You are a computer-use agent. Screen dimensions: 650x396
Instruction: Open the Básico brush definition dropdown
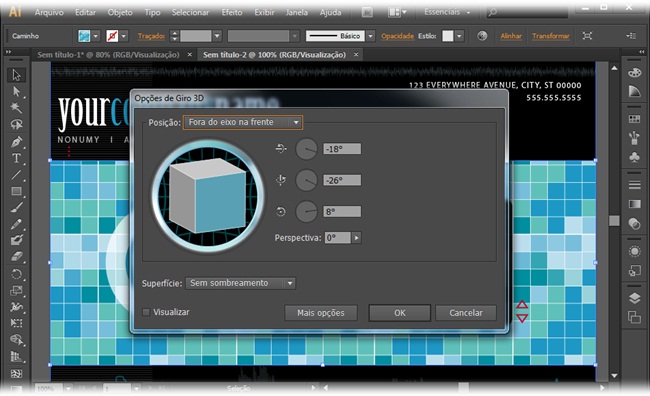(371, 36)
